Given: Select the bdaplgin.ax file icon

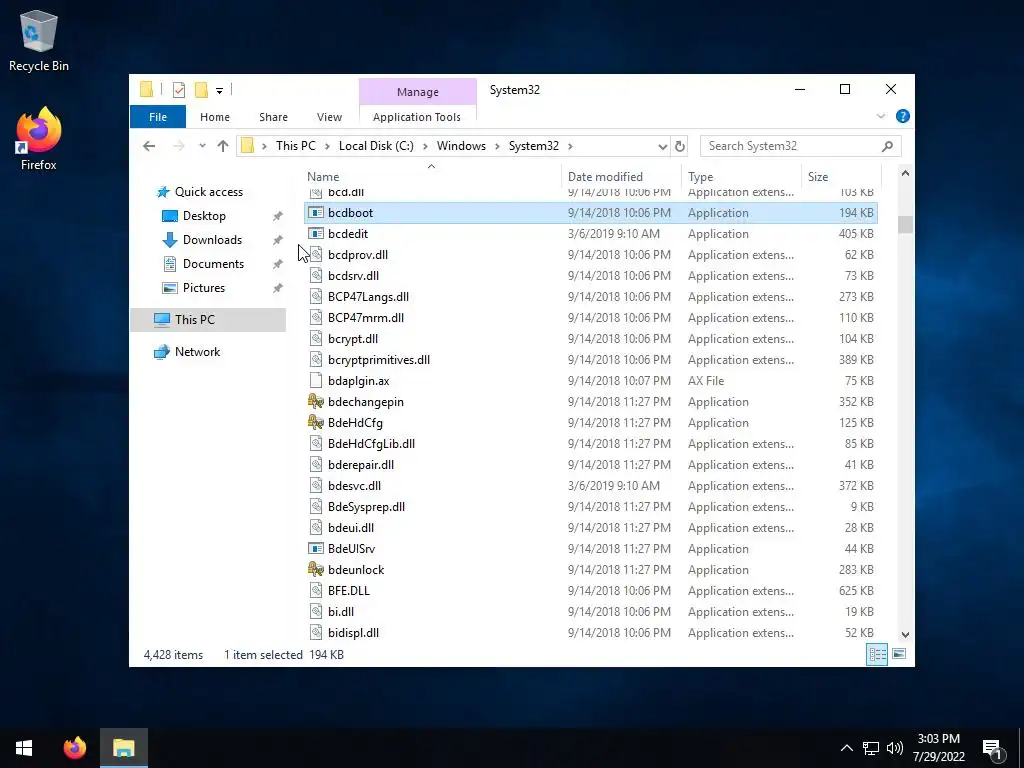Looking at the screenshot, I should pyautogui.click(x=316, y=381).
